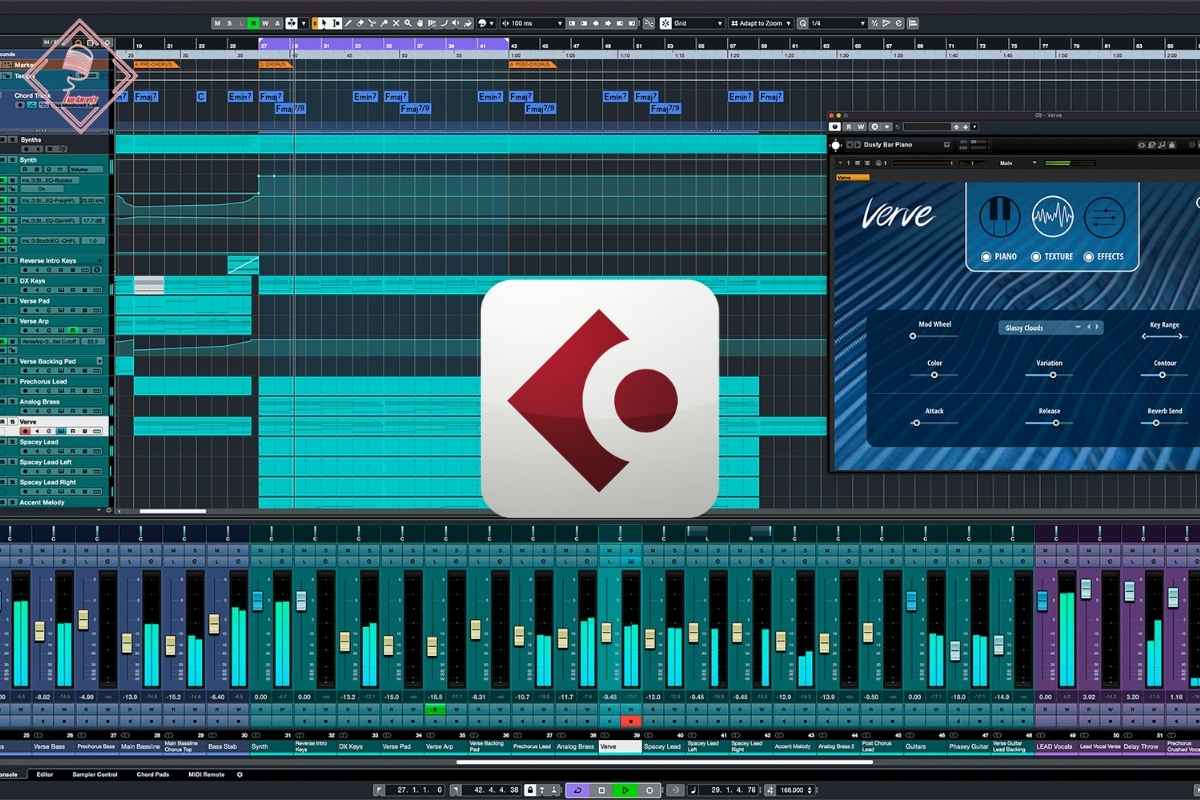This screenshot has width=1200, height=800.
Task: Click the Texture waveform icon in Verve
Action: (1052, 217)
